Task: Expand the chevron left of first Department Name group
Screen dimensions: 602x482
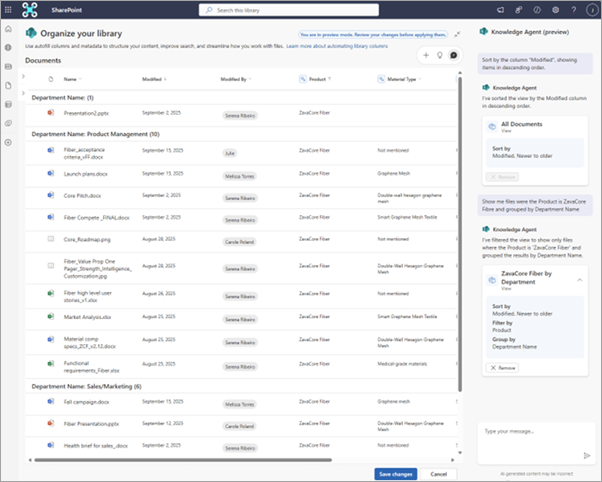Action: coord(23,93)
